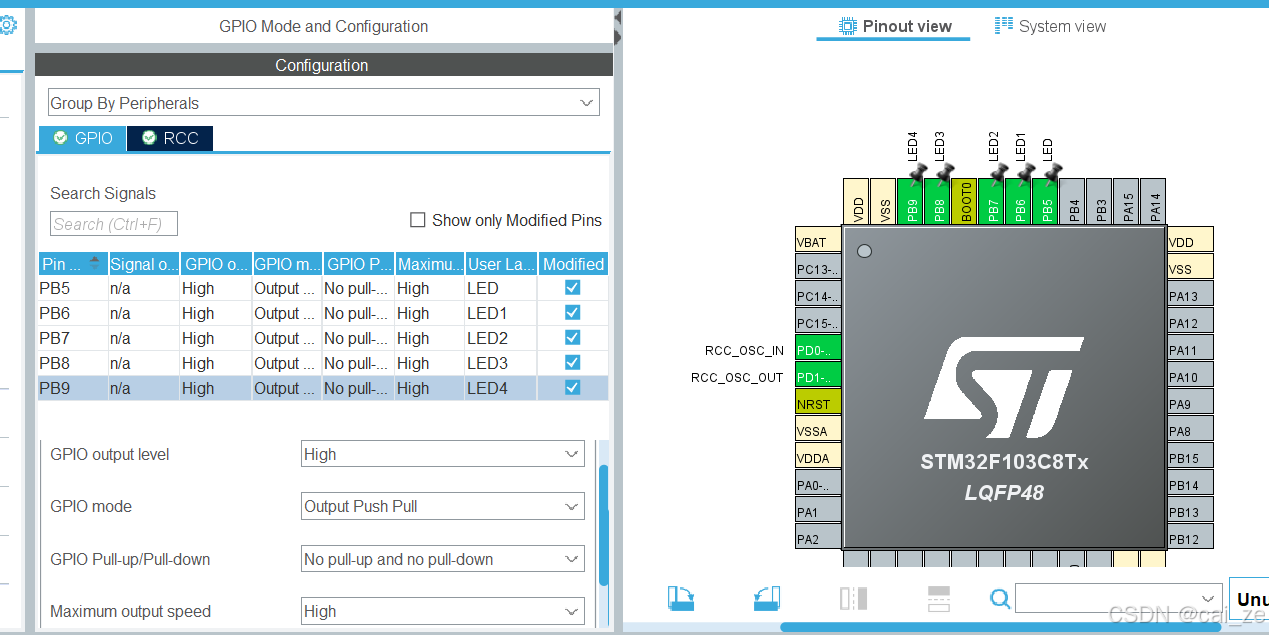Rotate the chip counter-clockwise with toolbar icon
The image size is (1269, 636).
(x=767, y=598)
